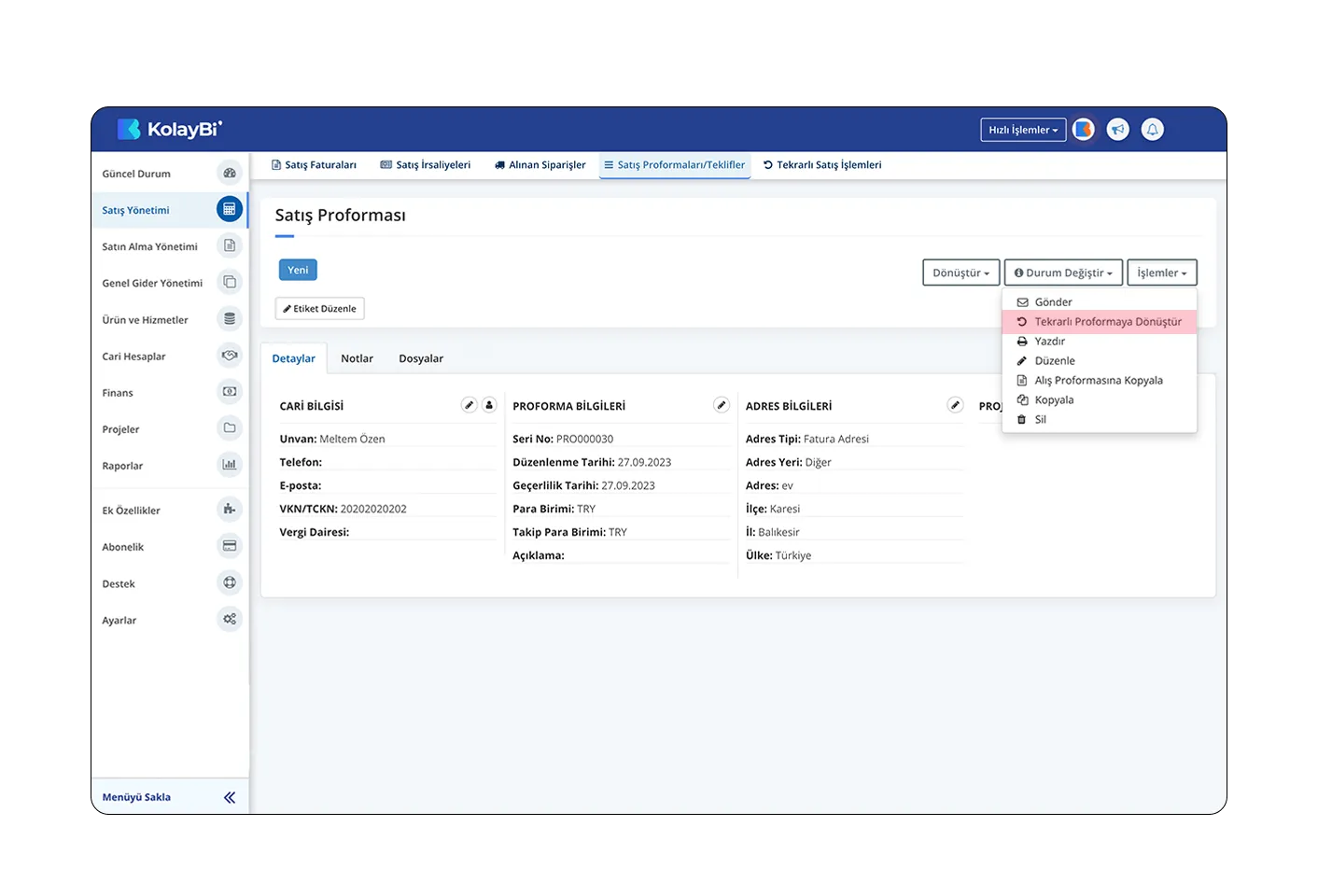The height and width of the screenshot is (896, 1318).
Task: Click the Satın Alma Yönetimi document icon
Action: 230,245
